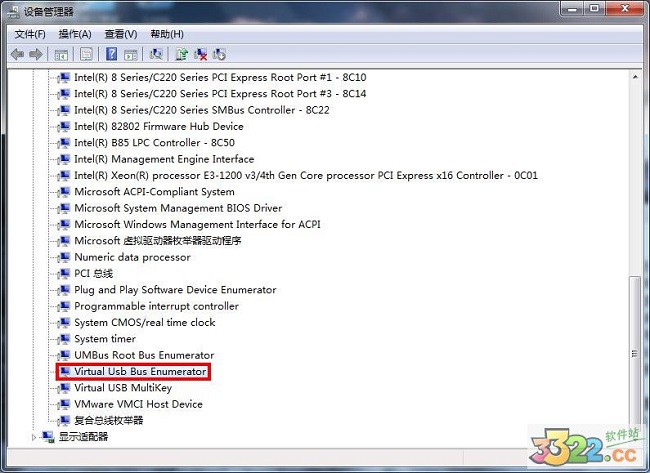Expand the 显示适配器 category node
This screenshot has height=473, width=650.
(34, 437)
